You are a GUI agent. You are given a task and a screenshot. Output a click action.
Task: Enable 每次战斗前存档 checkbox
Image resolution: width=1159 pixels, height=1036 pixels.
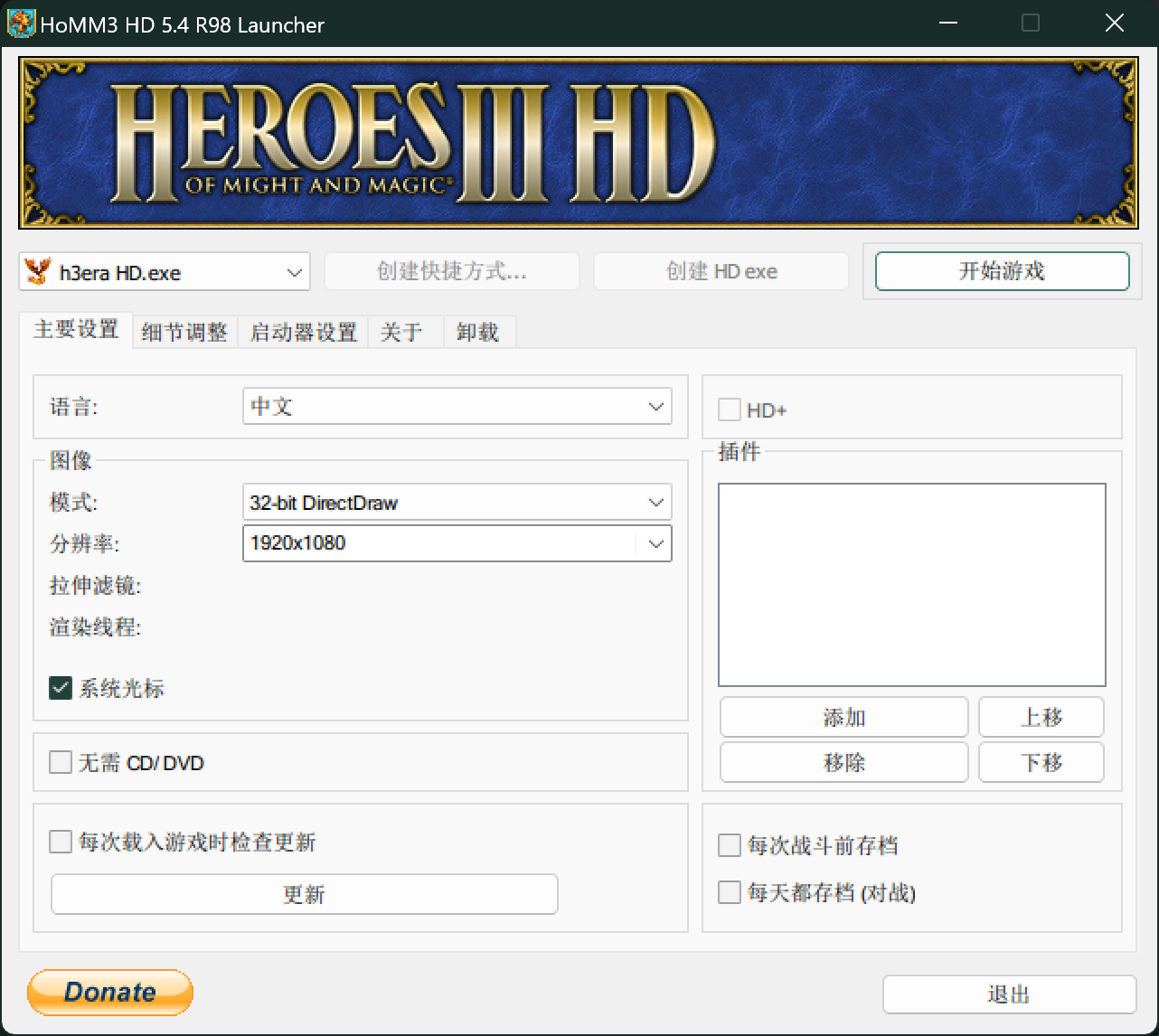click(730, 846)
